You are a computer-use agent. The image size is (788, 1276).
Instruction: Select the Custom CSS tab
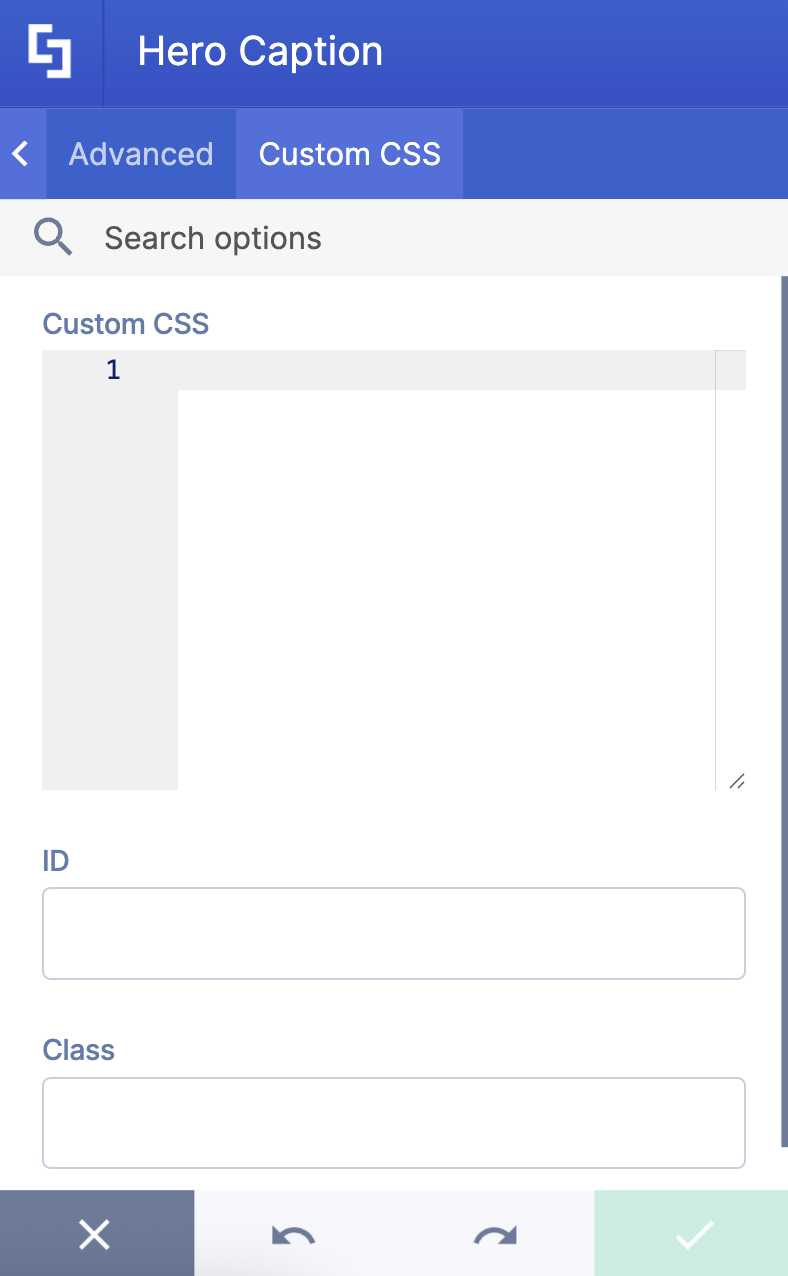[x=349, y=153]
